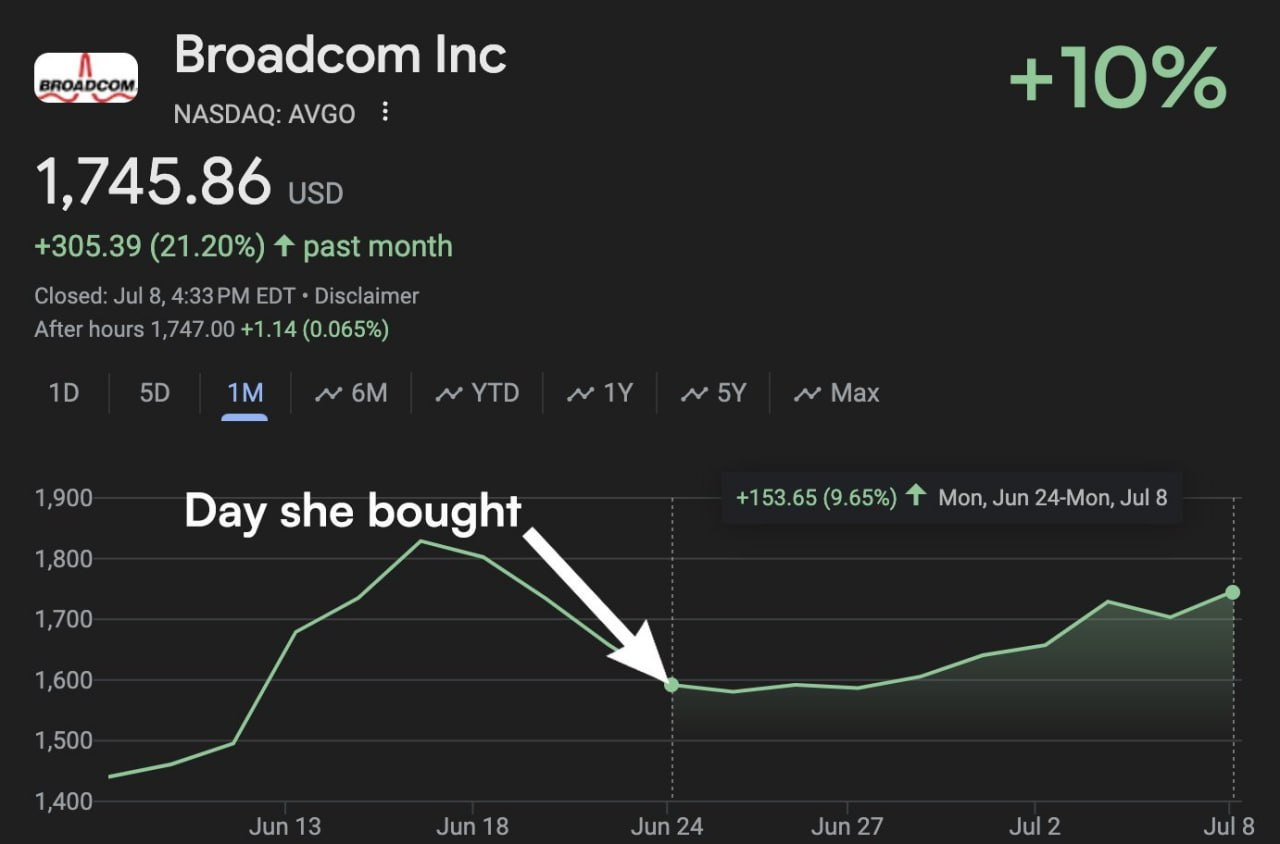
Task: Click the Broadcom Inc company title
Action: click(340, 55)
